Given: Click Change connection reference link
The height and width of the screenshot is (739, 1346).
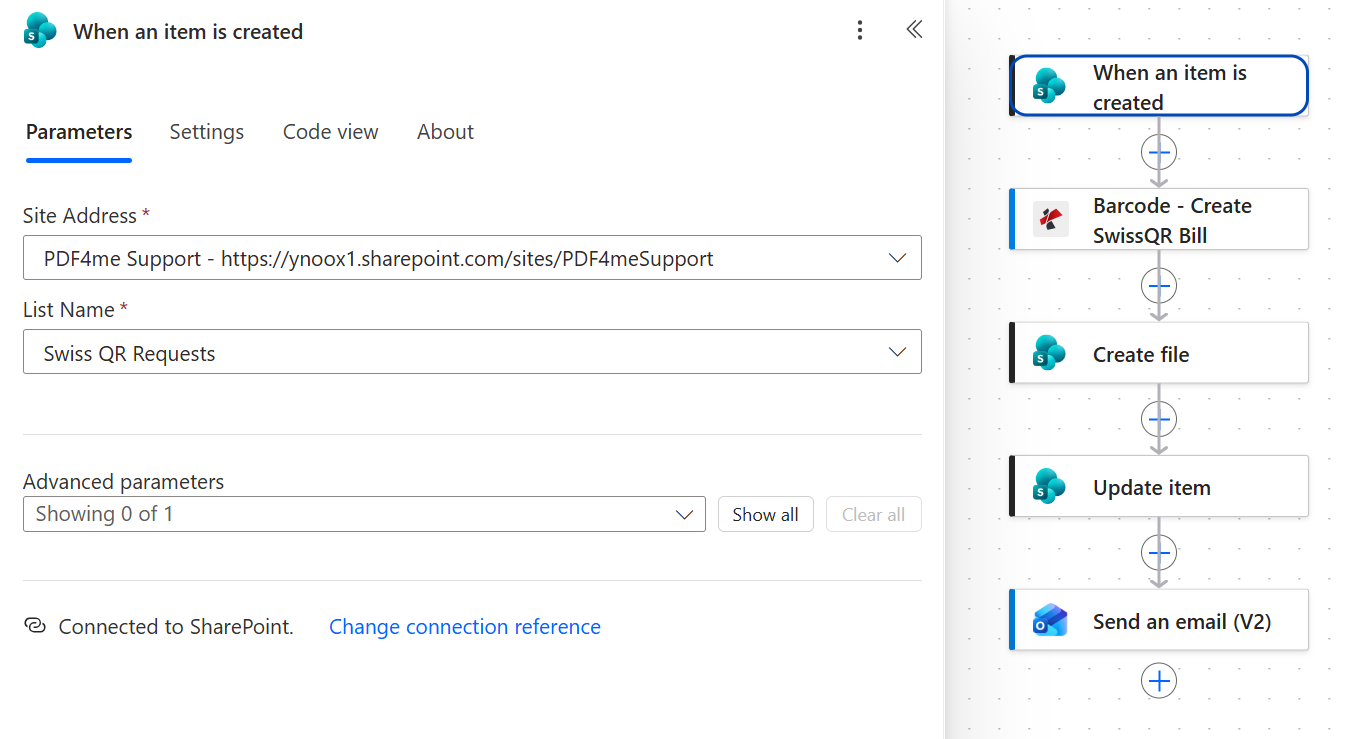Looking at the screenshot, I should pos(465,627).
